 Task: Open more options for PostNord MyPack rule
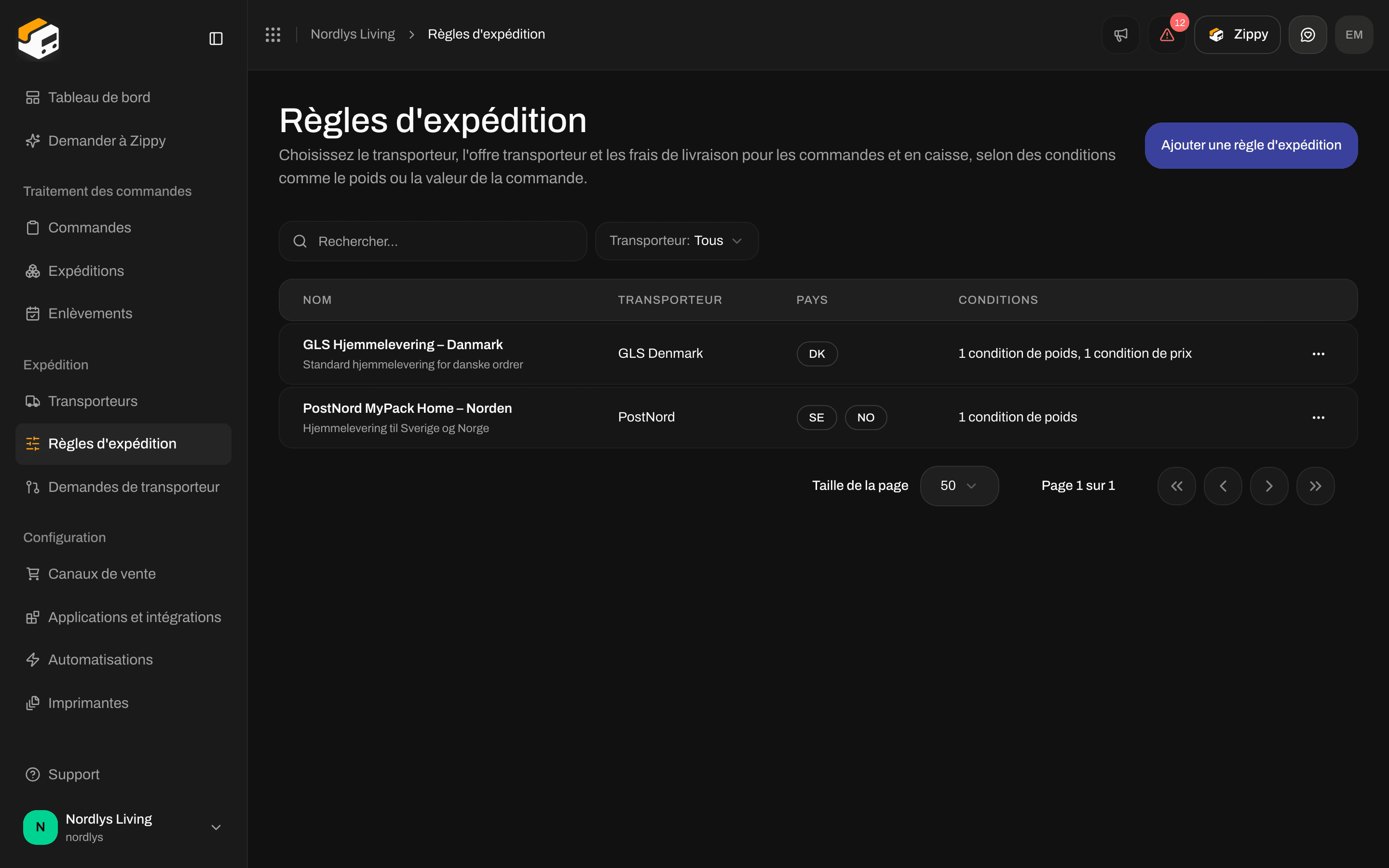point(1319,417)
